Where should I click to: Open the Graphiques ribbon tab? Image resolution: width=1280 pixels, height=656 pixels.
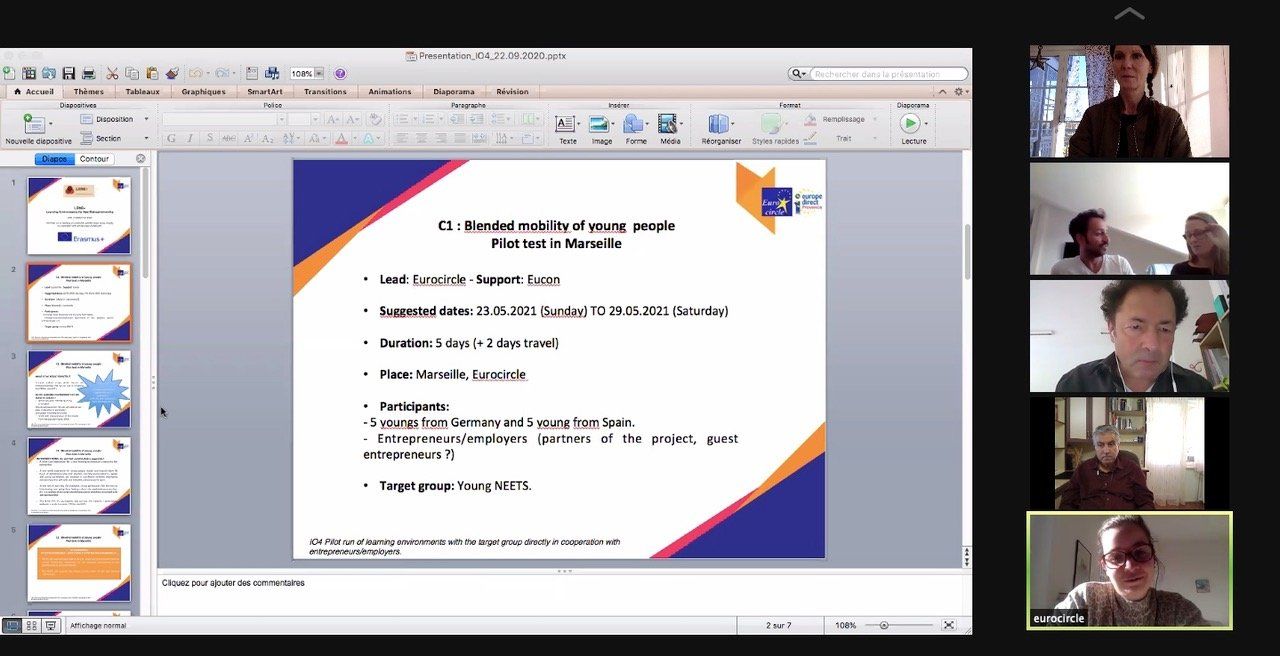pyautogui.click(x=203, y=91)
